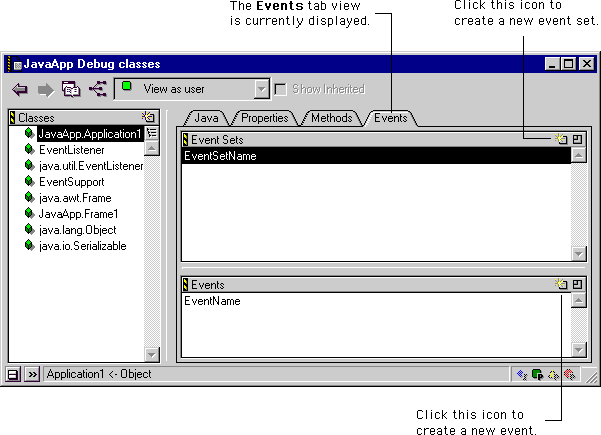This screenshot has height=435, width=601.
Task: Click the yellow status bar icon
Action: click(553, 375)
